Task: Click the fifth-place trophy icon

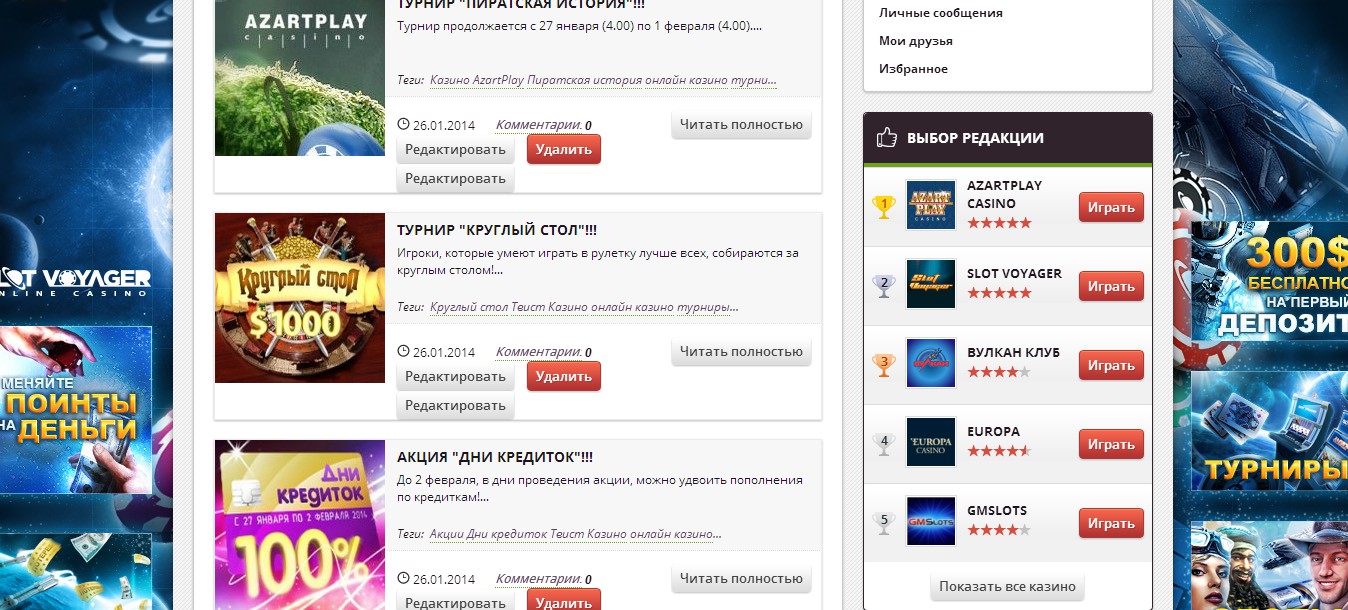Action: [x=883, y=523]
